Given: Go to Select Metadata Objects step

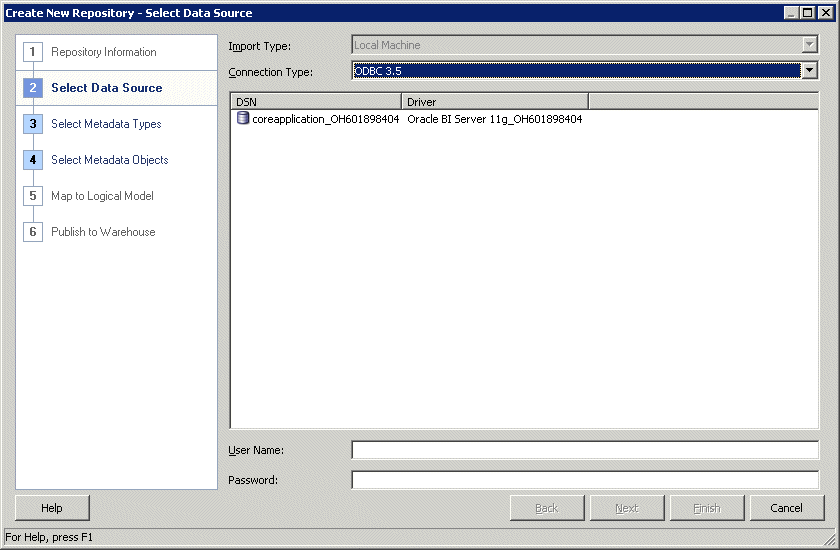Looking at the screenshot, I should (x=109, y=160).
